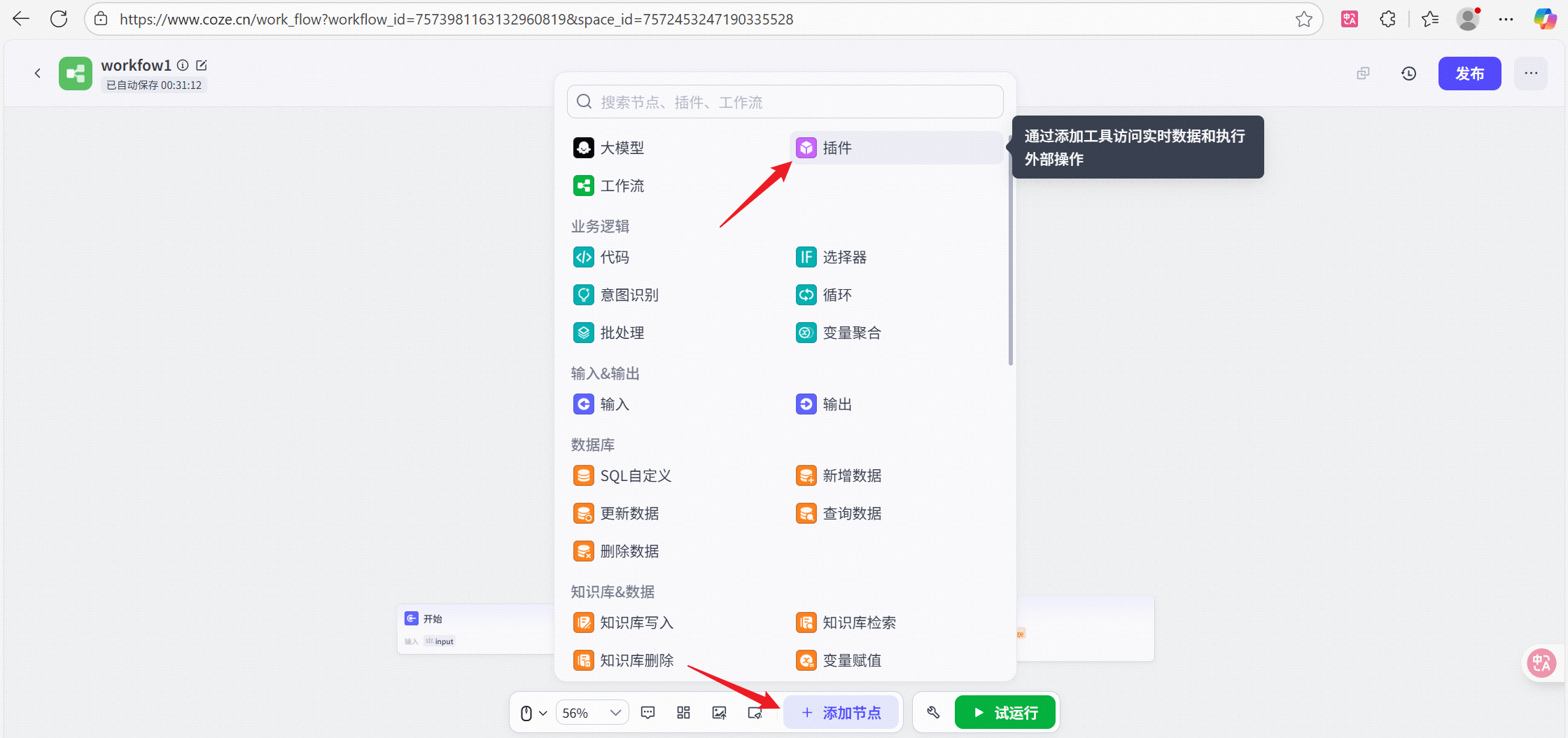
Task: Select the 知识库检索 node
Action: (x=859, y=622)
